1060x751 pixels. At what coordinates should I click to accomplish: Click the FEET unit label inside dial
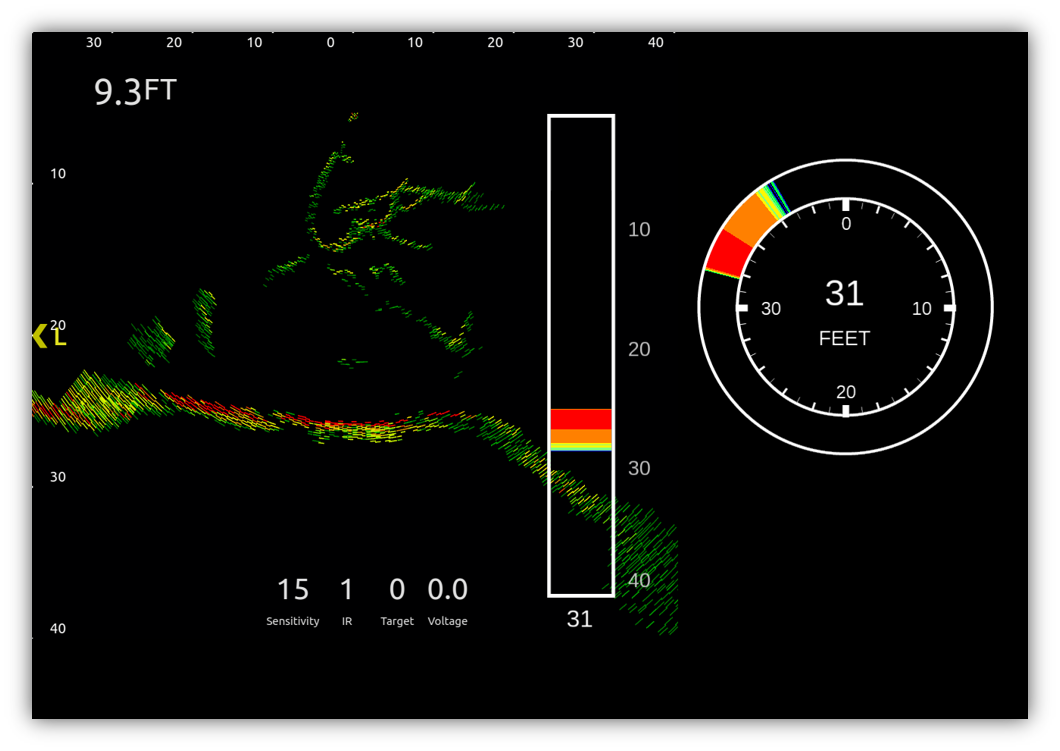pyautogui.click(x=845, y=339)
